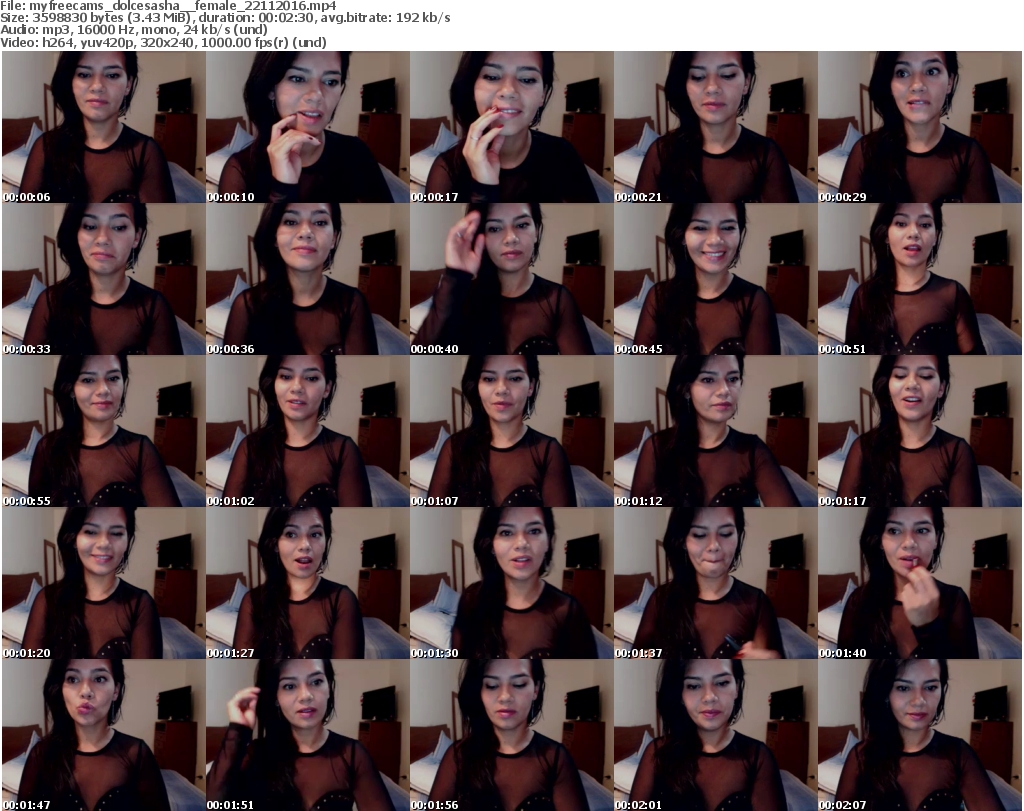1024x811 pixels.
Task: Pick the frame stamped 00:00:55
Action: [104, 431]
